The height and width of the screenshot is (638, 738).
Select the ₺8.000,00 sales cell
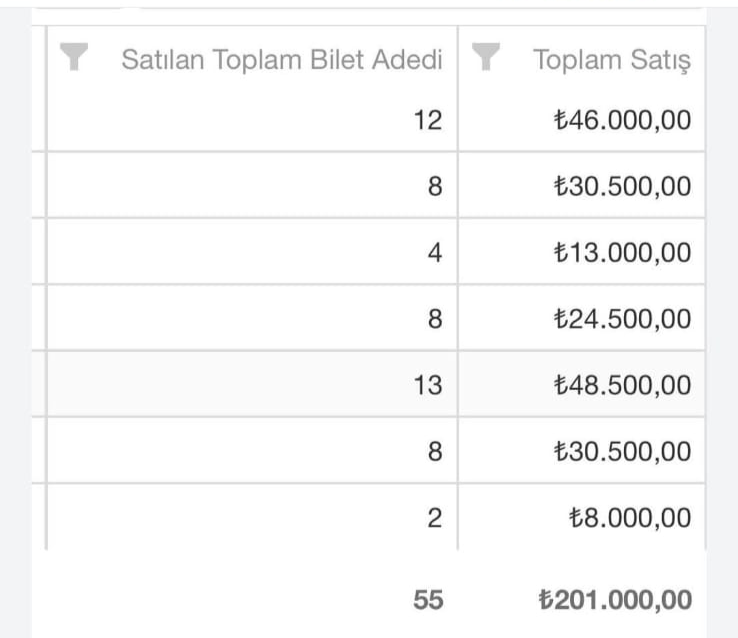(x=581, y=517)
